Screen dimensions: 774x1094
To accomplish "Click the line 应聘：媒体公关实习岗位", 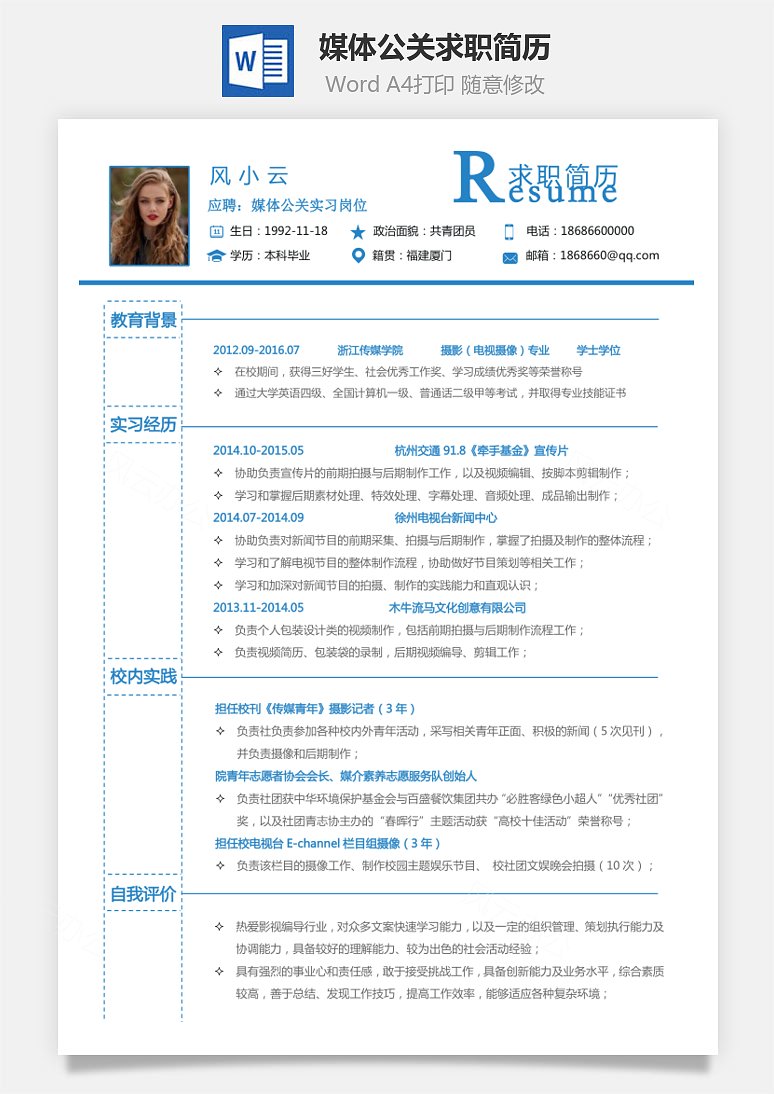I will click(288, 205).
